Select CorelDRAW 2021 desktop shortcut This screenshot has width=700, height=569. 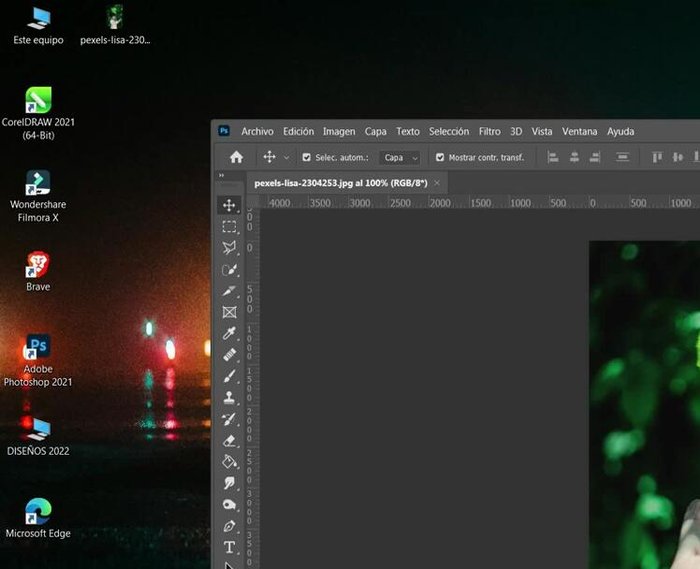pyautogui.click(x=38, y=114)
